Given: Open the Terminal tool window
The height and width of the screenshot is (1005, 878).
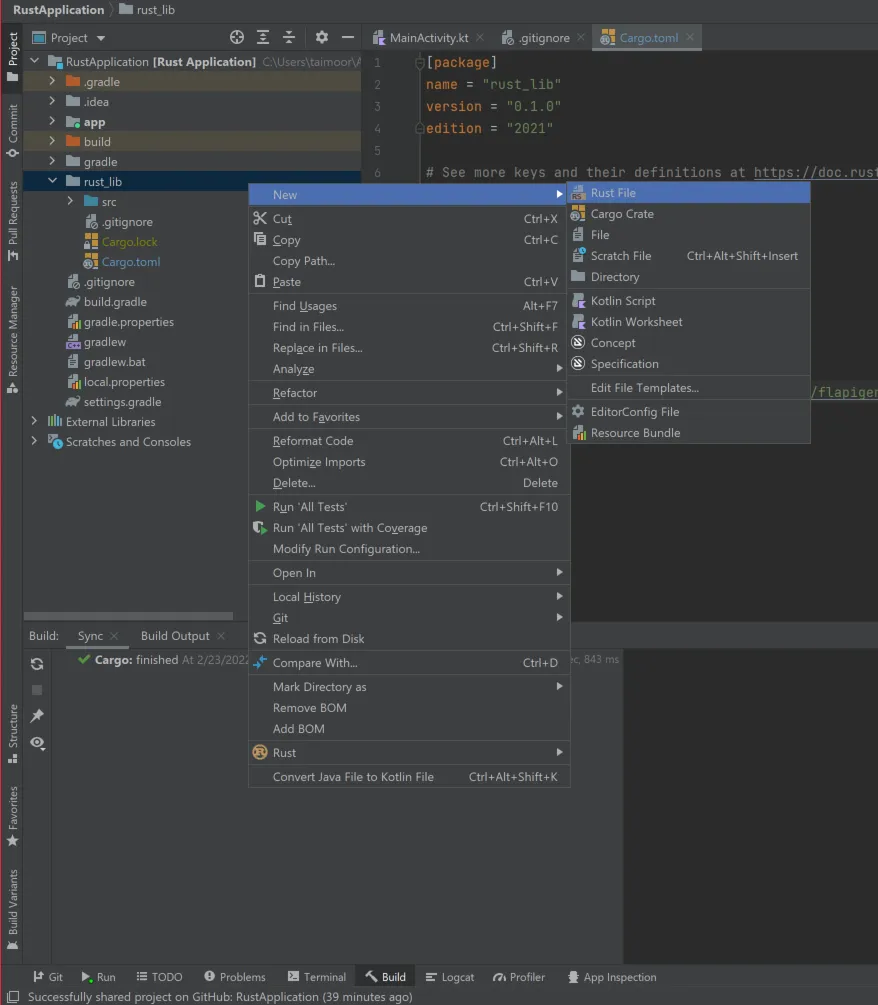Looking at the screenshot, I should (317, 977).
